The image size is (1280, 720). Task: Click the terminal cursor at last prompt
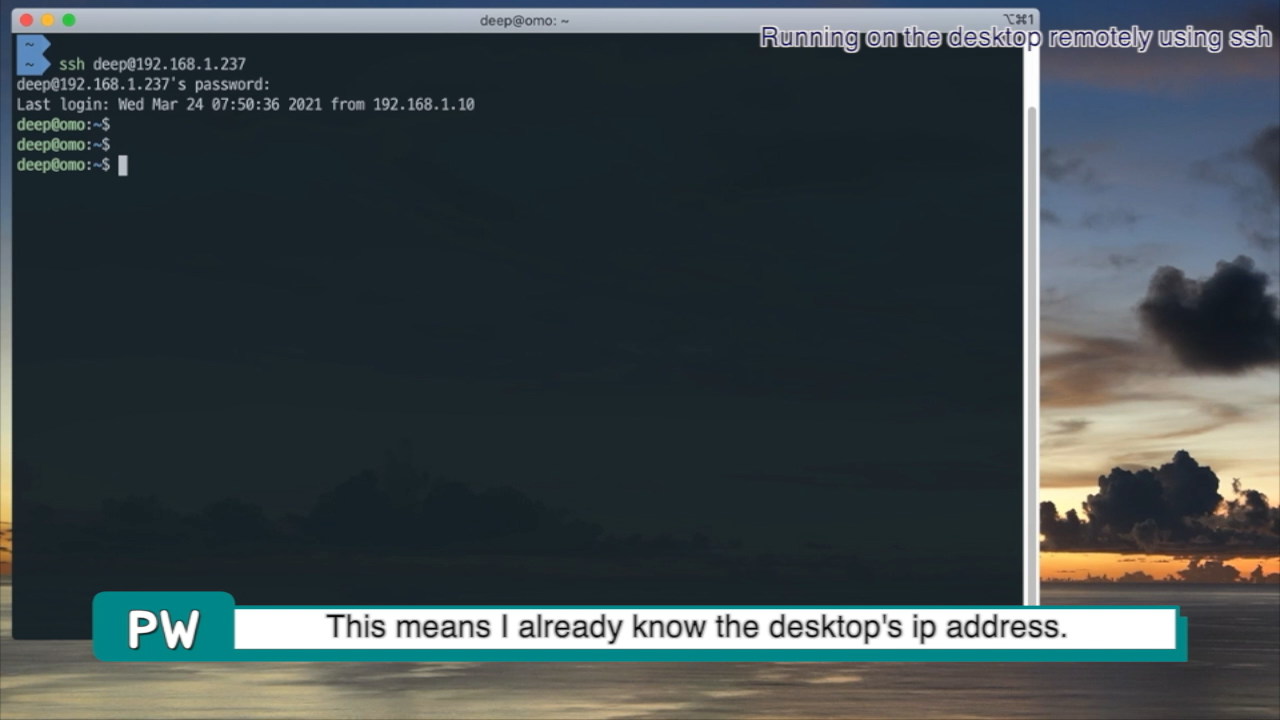[x=123, y=165]
